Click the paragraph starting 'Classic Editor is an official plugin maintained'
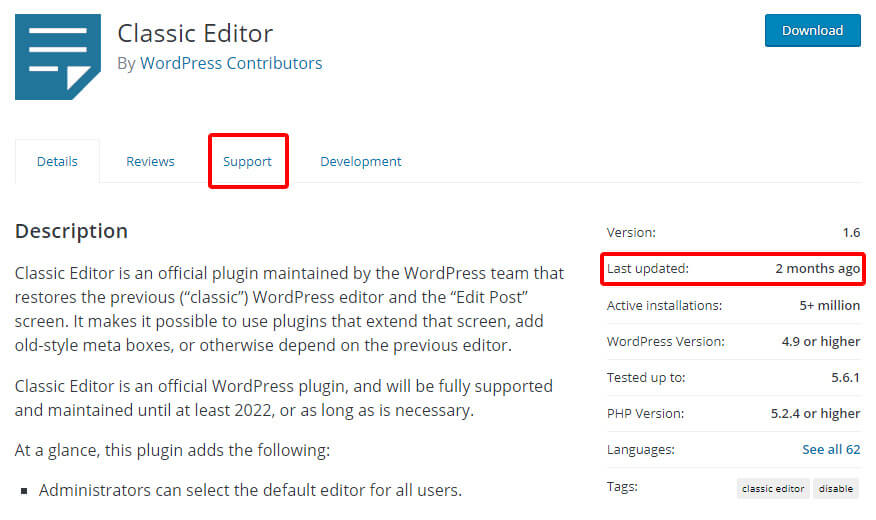This screenshot has width=876, height=520. [x=289, y=309]
